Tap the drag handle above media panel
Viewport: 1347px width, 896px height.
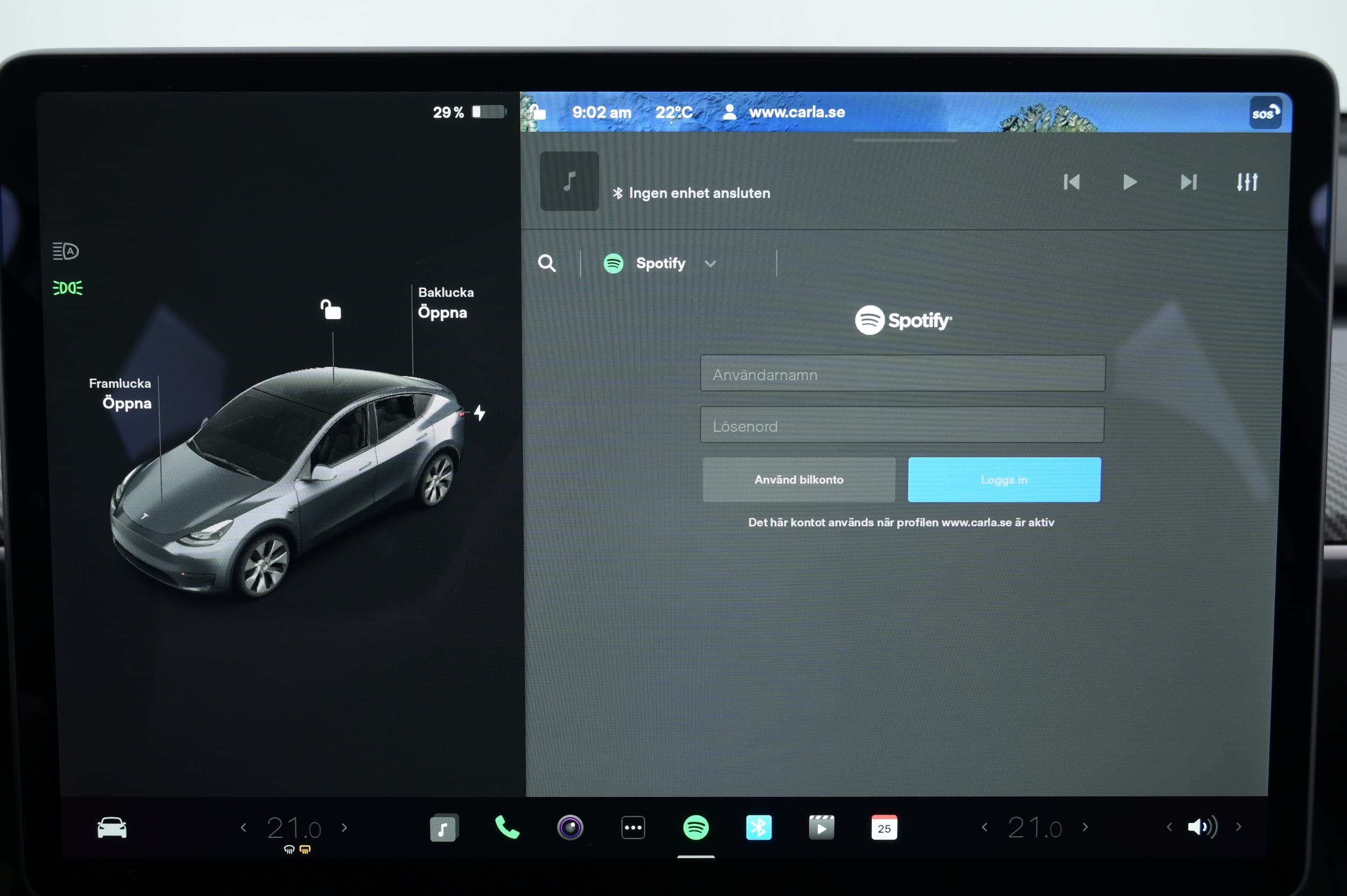coord(905,140)
